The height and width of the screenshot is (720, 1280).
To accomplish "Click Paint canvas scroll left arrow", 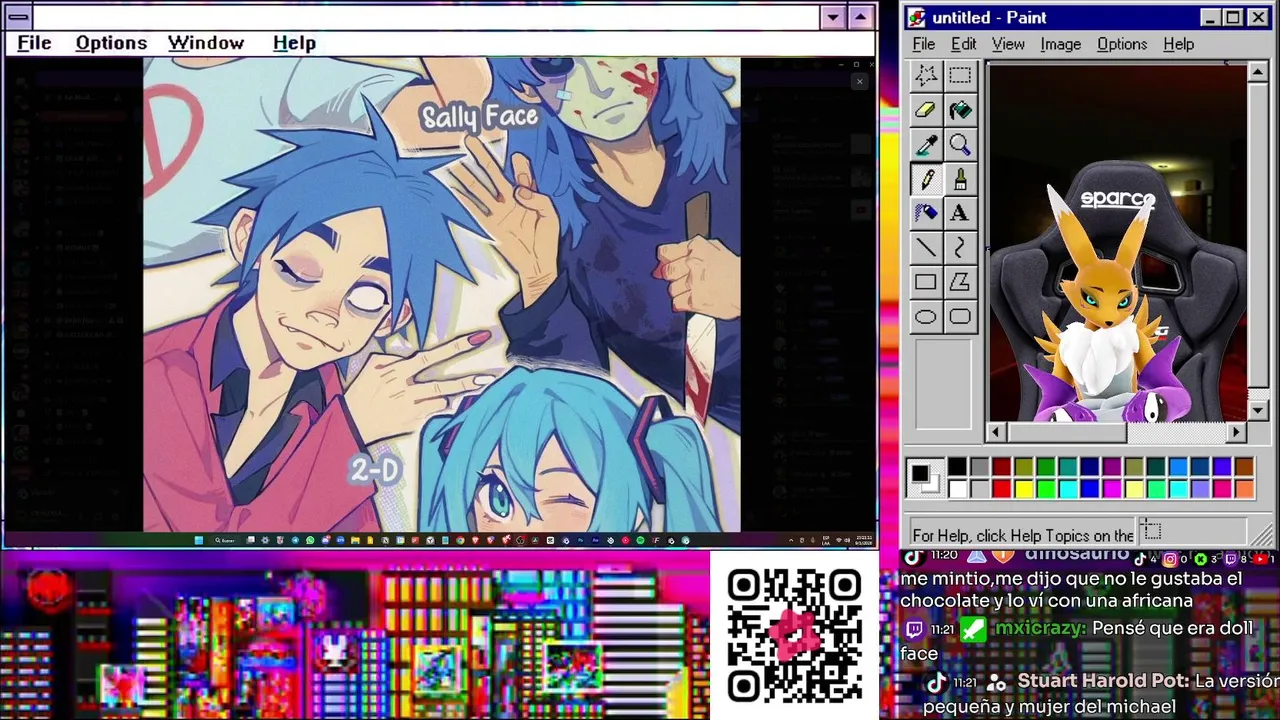I will point(995,432).
